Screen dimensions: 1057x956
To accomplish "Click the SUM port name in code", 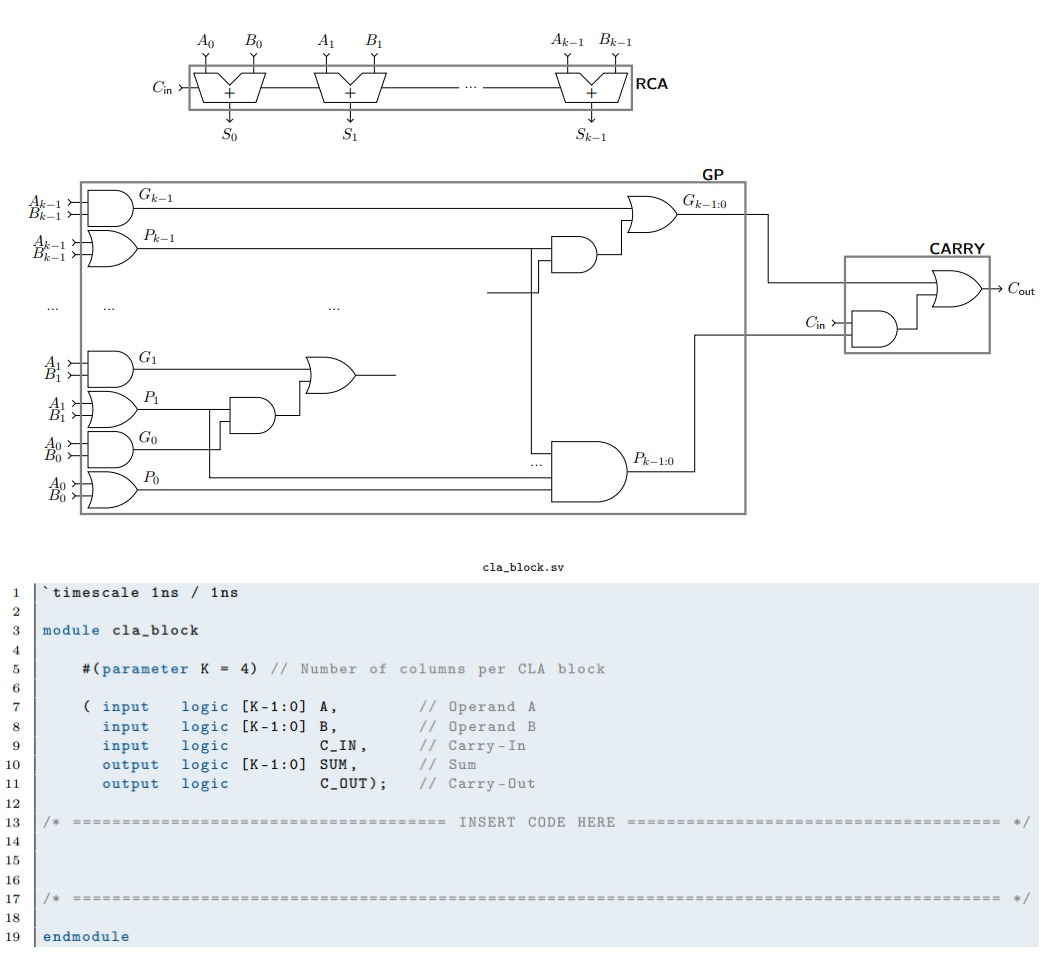I will (x=334, y=765).
